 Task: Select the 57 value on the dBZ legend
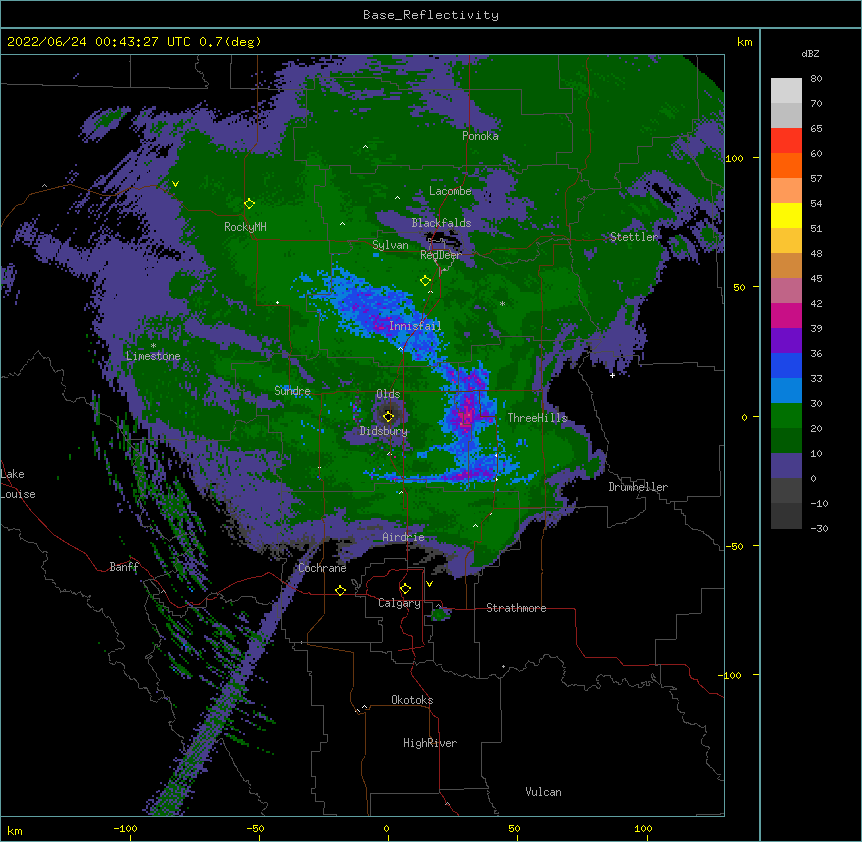point(816,179)
